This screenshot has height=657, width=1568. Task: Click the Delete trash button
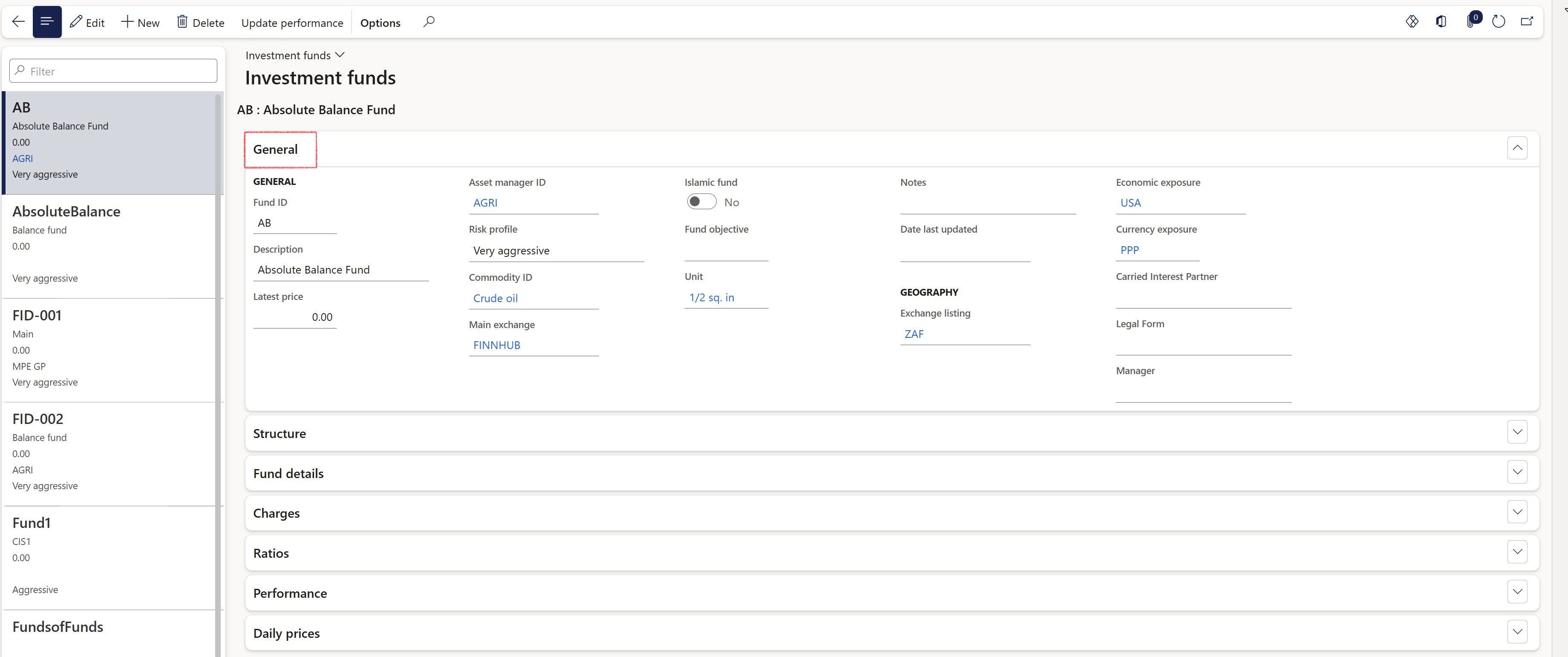coord(200,23)
